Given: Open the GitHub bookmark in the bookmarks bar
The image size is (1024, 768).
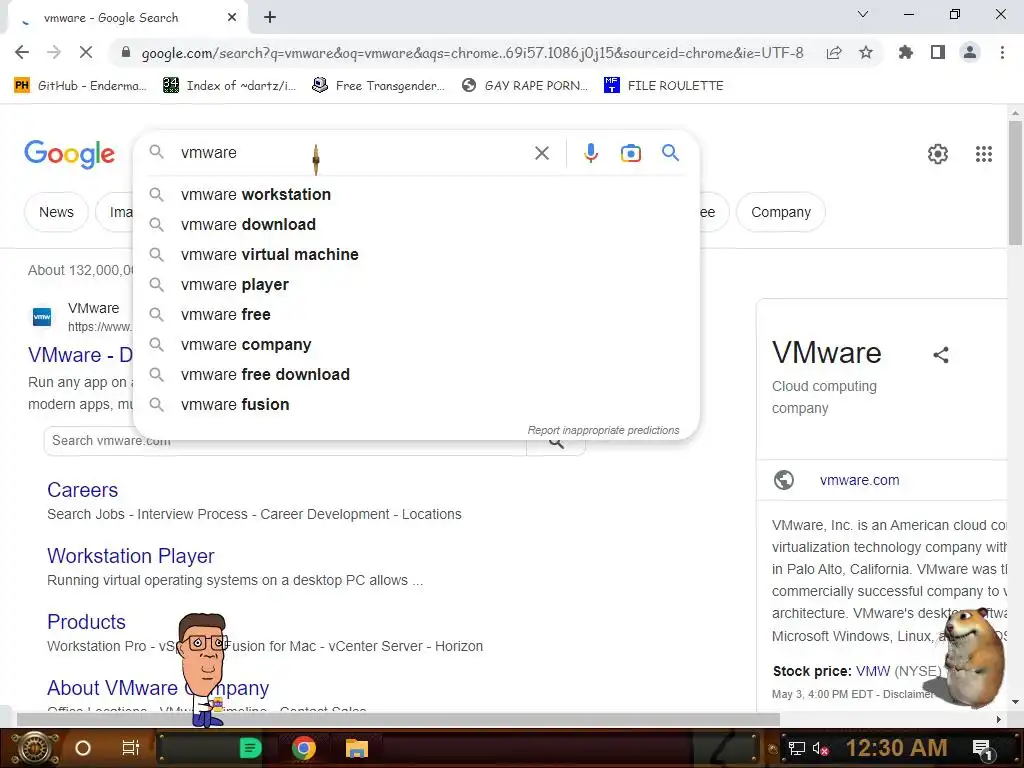Looking at the screenshot, I should [80, 86].
